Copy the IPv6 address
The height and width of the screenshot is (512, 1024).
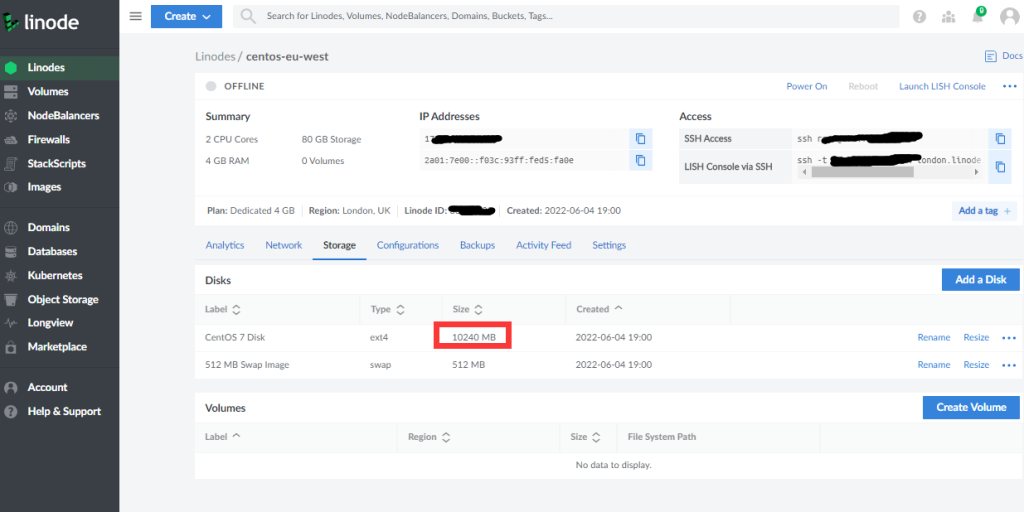pyautogui.click(x=641, y=160)
